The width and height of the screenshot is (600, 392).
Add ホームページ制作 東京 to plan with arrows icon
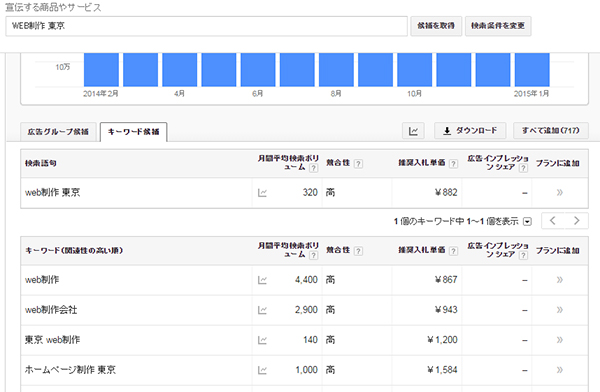tap(559, 370)
